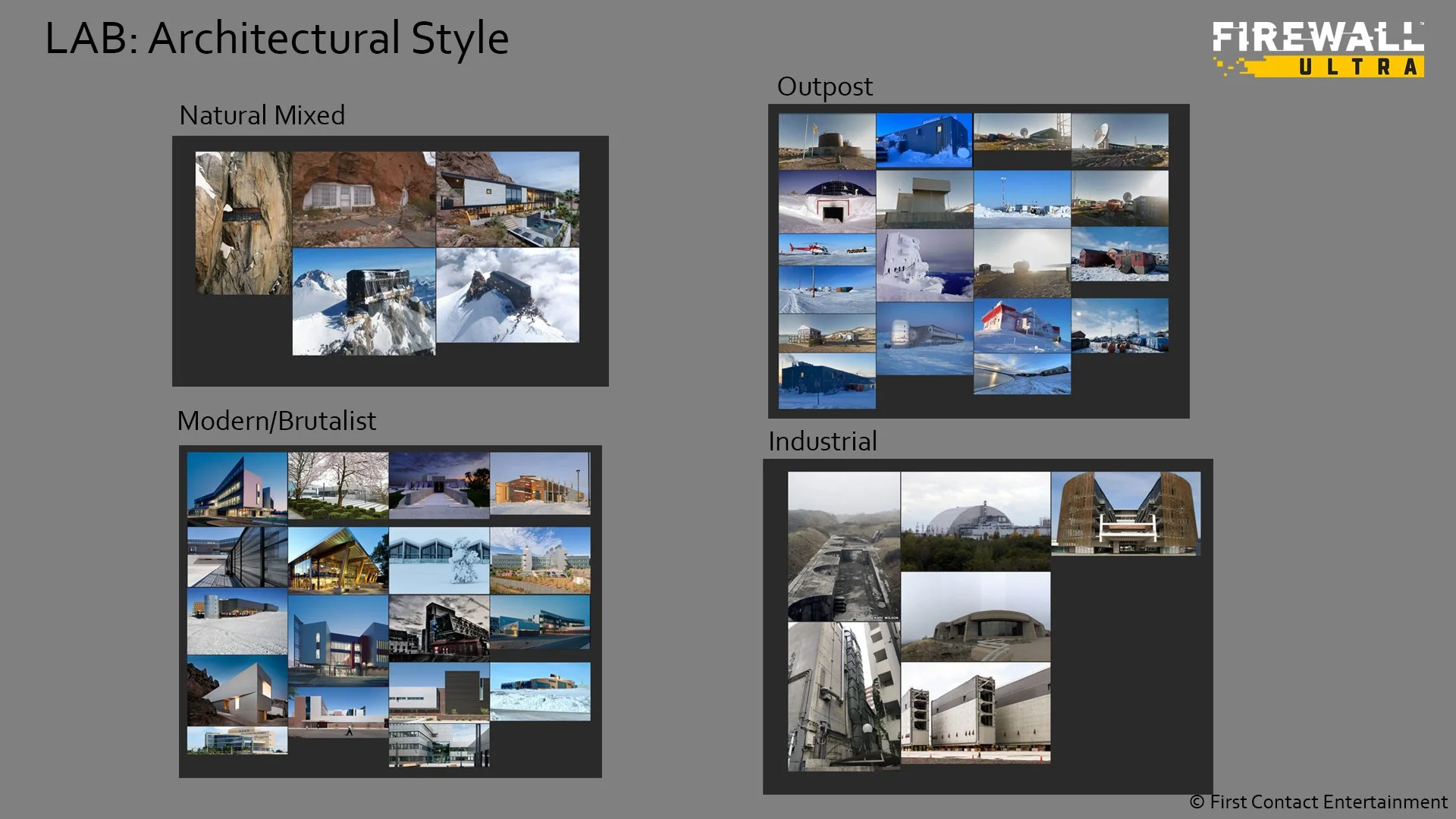Select the cave dwelling with windows photo
This screenshot has width=1456, height=819.
tap(363, 199)
